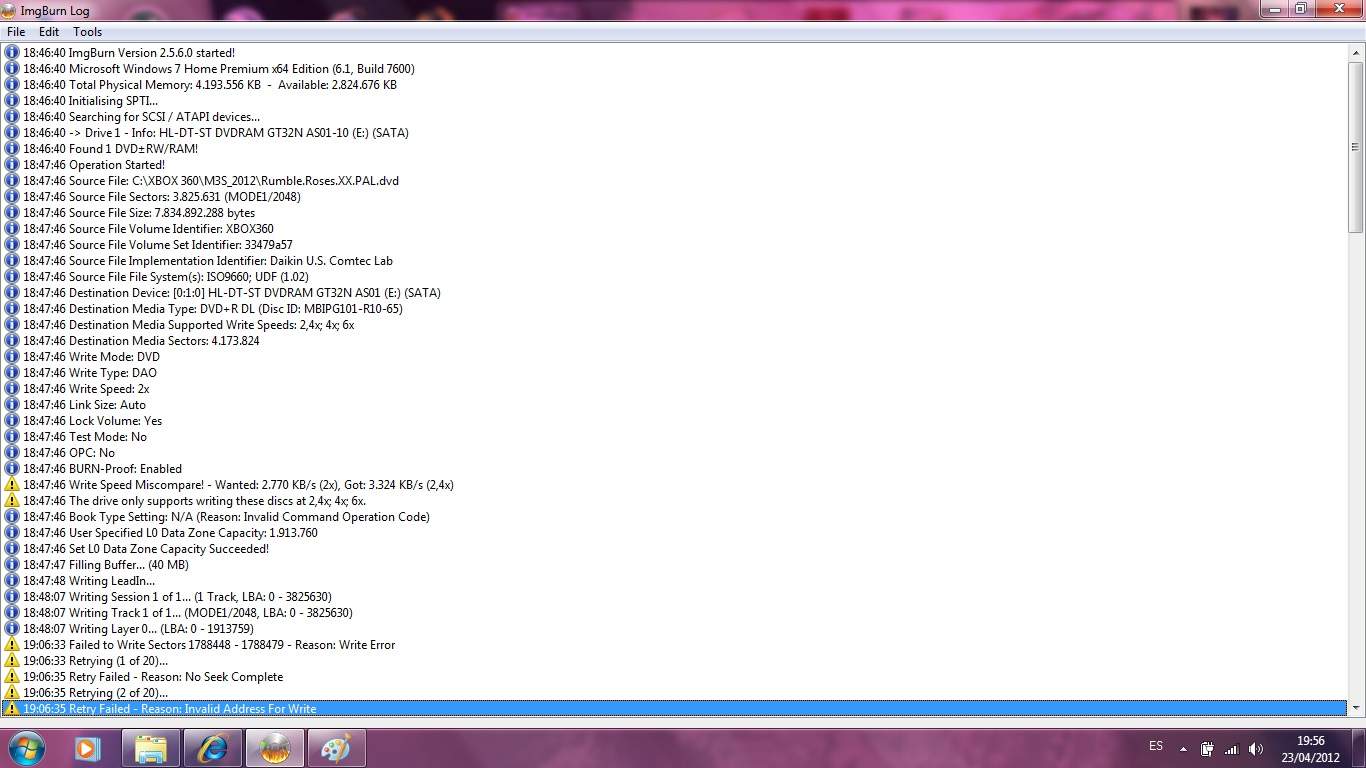Screen dimensions: 1366x768
Task: Click warning icon beside 'No Seek Complete' line
Action: 12,677
